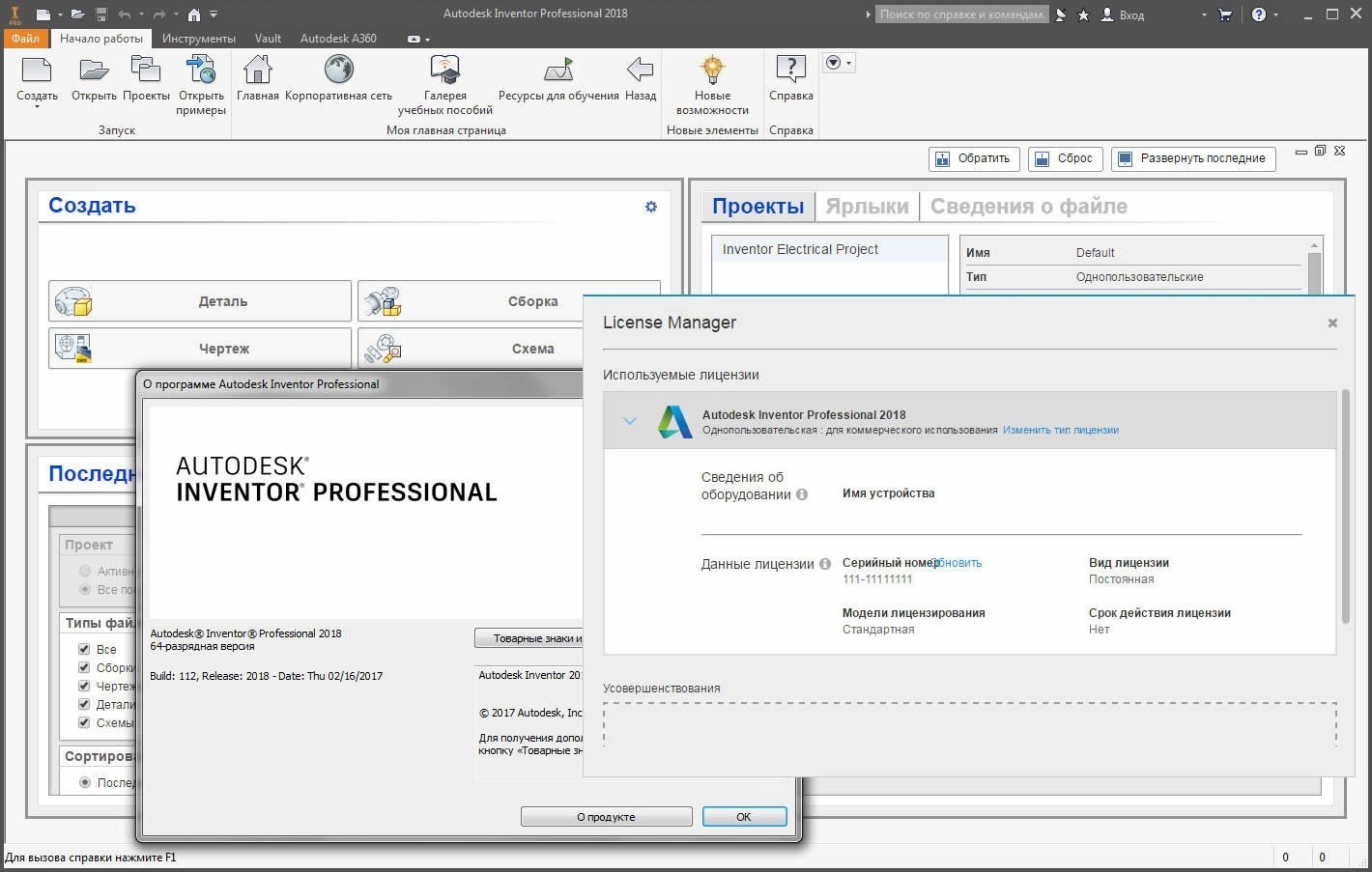Open a file with the Открыть ribbon icon
This screenshot has height=872, width=1372.
click(94, 70)
